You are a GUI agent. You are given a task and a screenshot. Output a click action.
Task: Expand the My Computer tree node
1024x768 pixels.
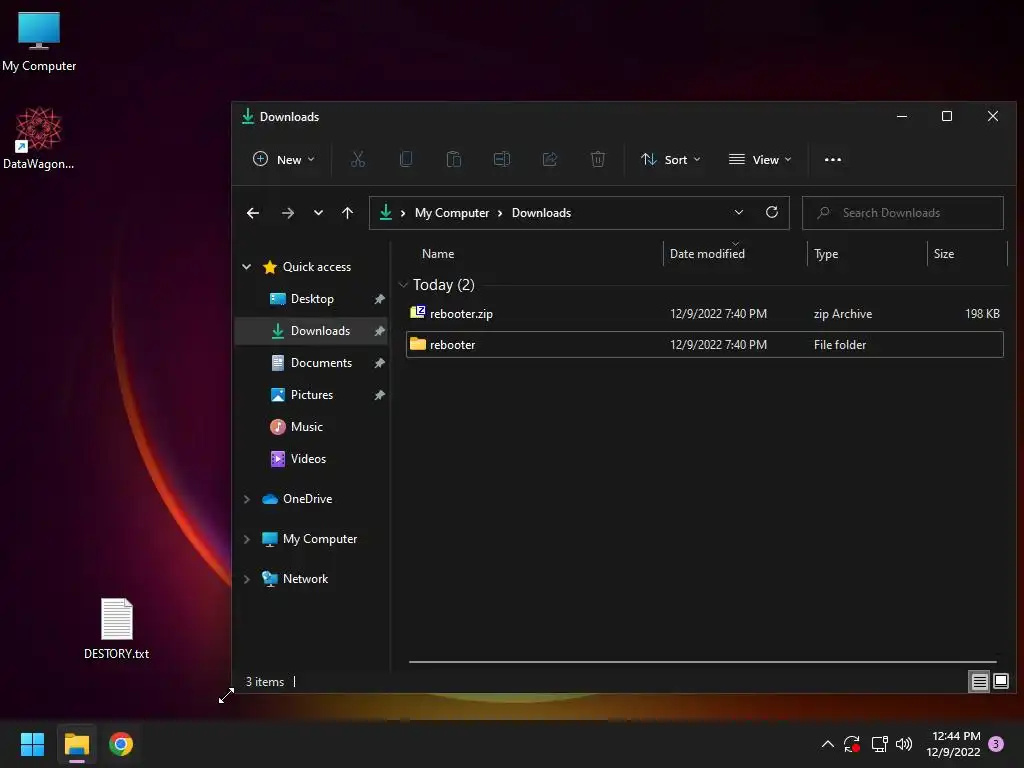[x=247, y=539]
